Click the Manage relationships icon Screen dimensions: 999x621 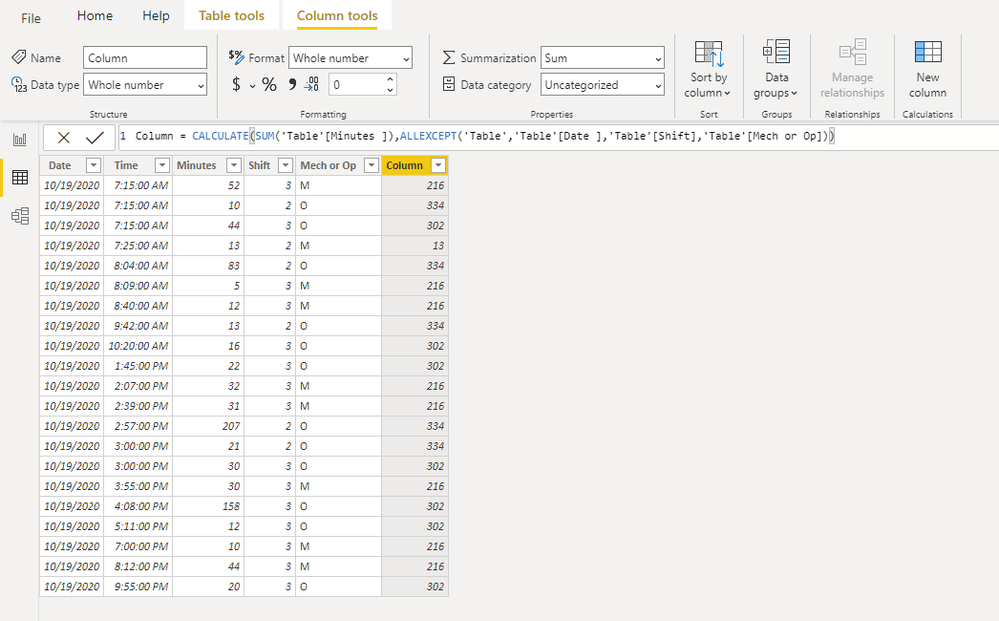tap(852, 52)
